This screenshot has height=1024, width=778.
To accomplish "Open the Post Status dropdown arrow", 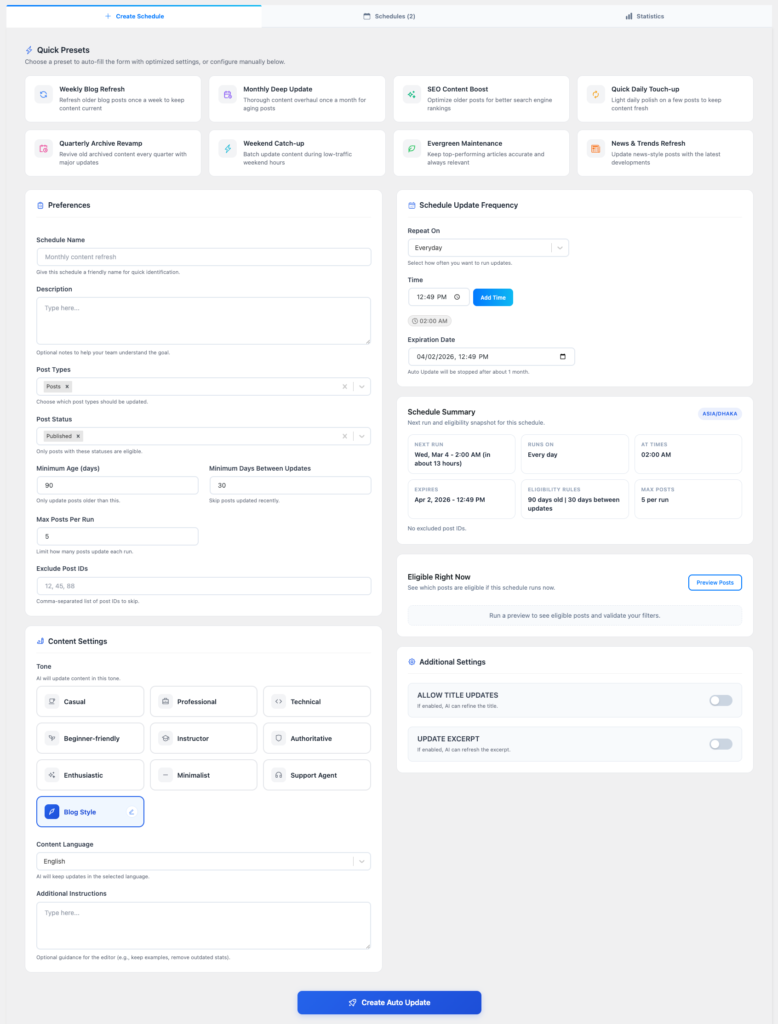I will [x=361, y=436].
